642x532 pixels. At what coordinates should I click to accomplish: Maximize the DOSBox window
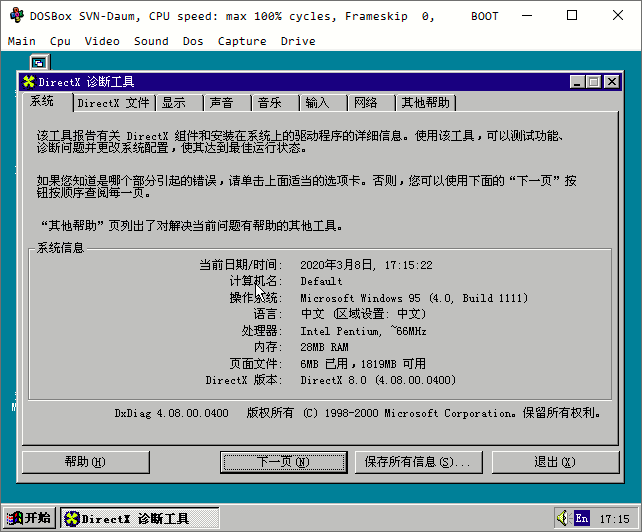(572, 16)
